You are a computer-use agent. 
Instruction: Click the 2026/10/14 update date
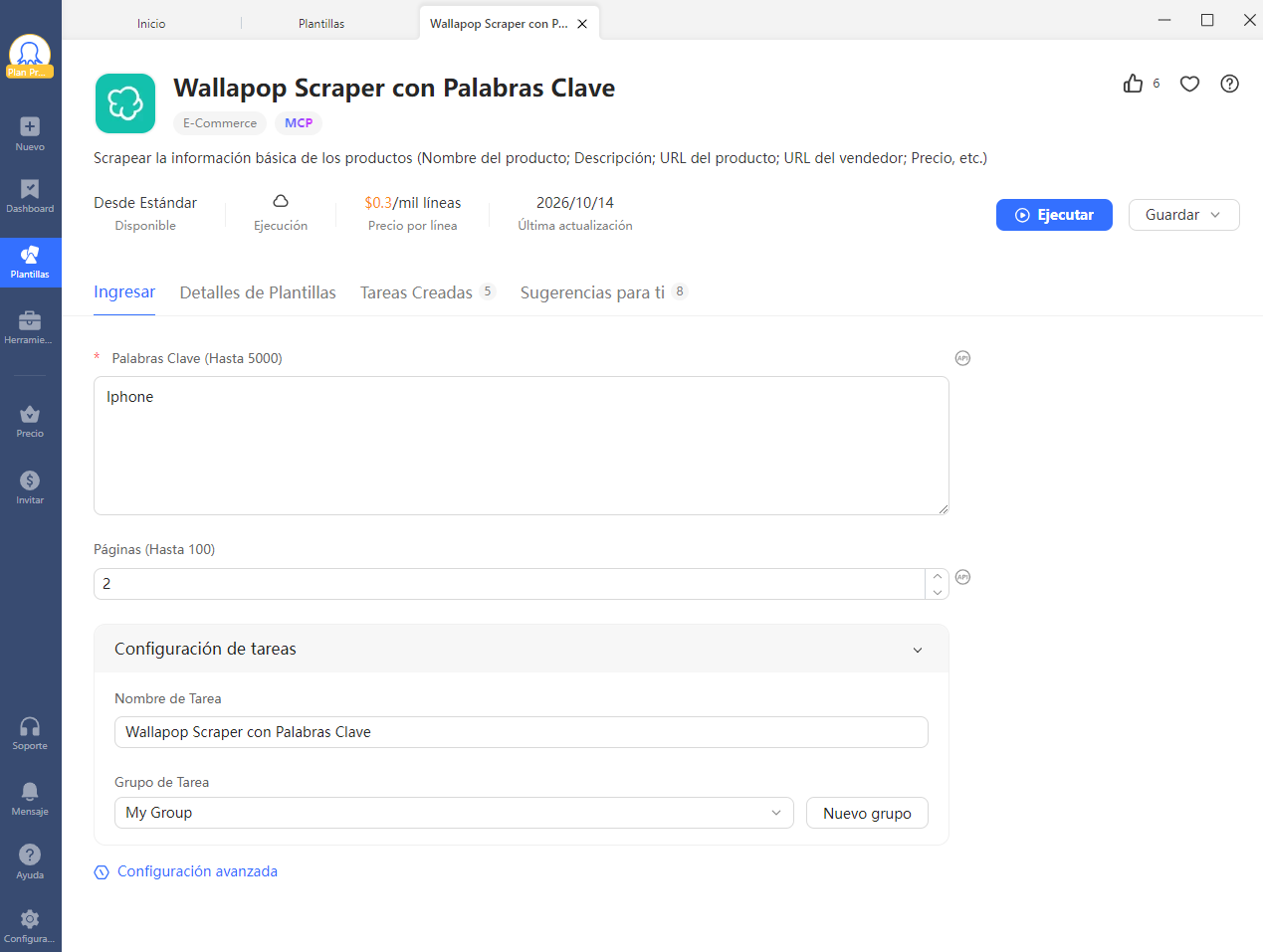point(575,203)
